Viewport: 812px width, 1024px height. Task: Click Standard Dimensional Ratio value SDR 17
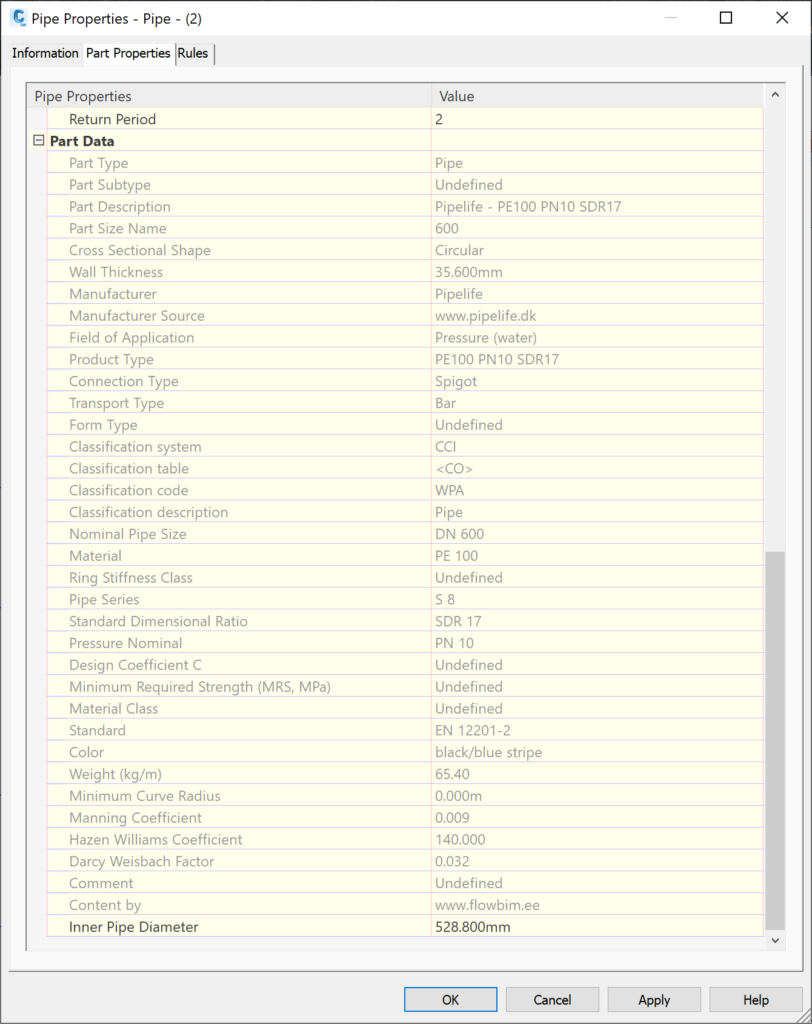point(458,621)
